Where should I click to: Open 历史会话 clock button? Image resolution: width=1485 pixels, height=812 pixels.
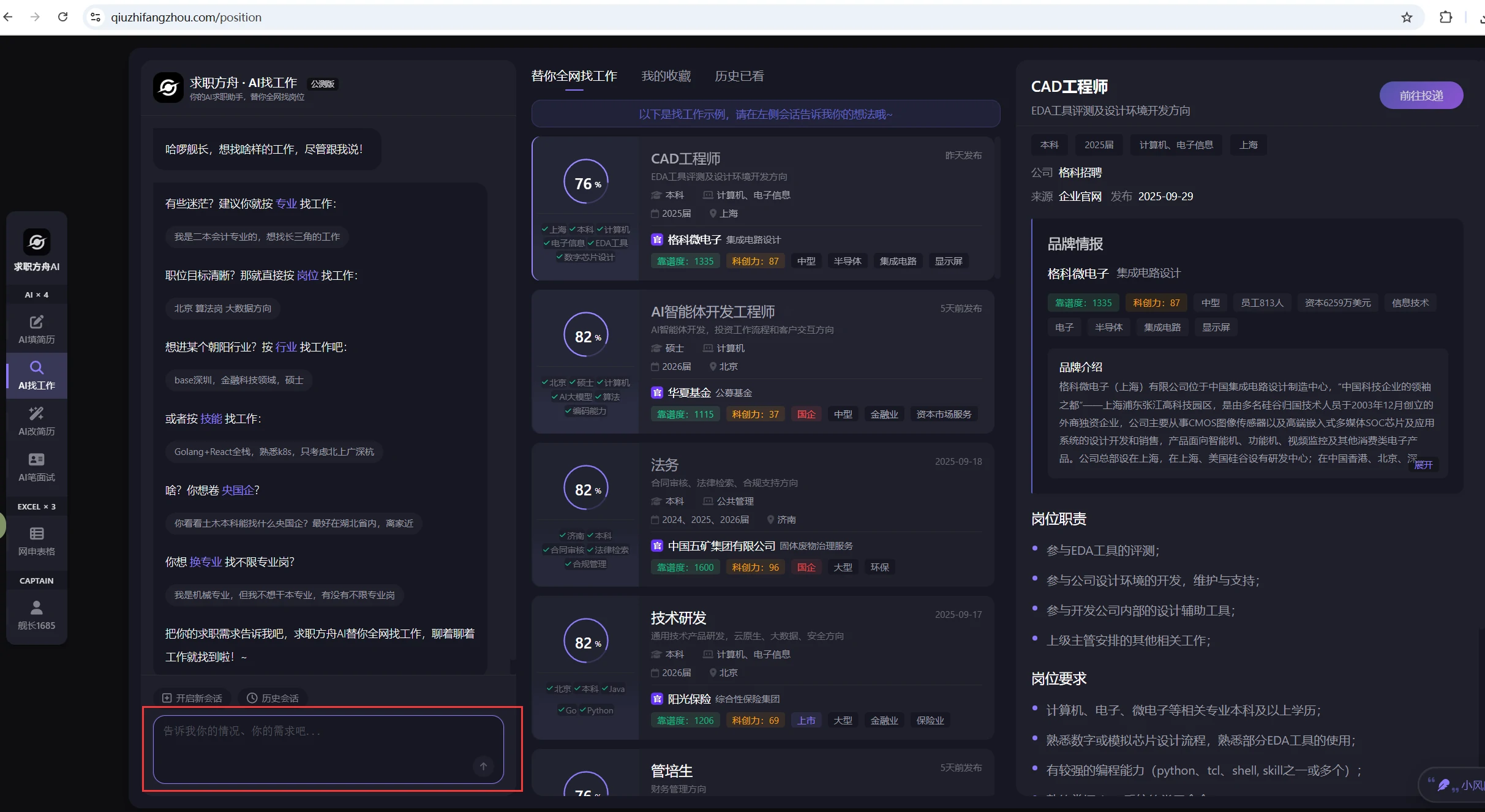click(x=273, y=698)
